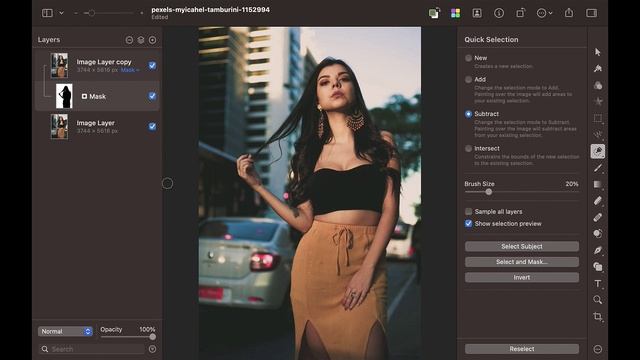
Task: Select the Image Layer copy thumbnail
Action: point(60,65)
